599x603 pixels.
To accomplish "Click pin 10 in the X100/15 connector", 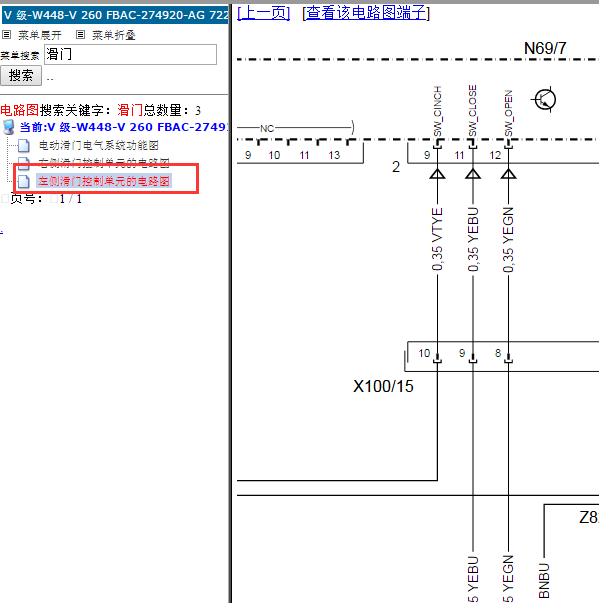I will (424, 353).
